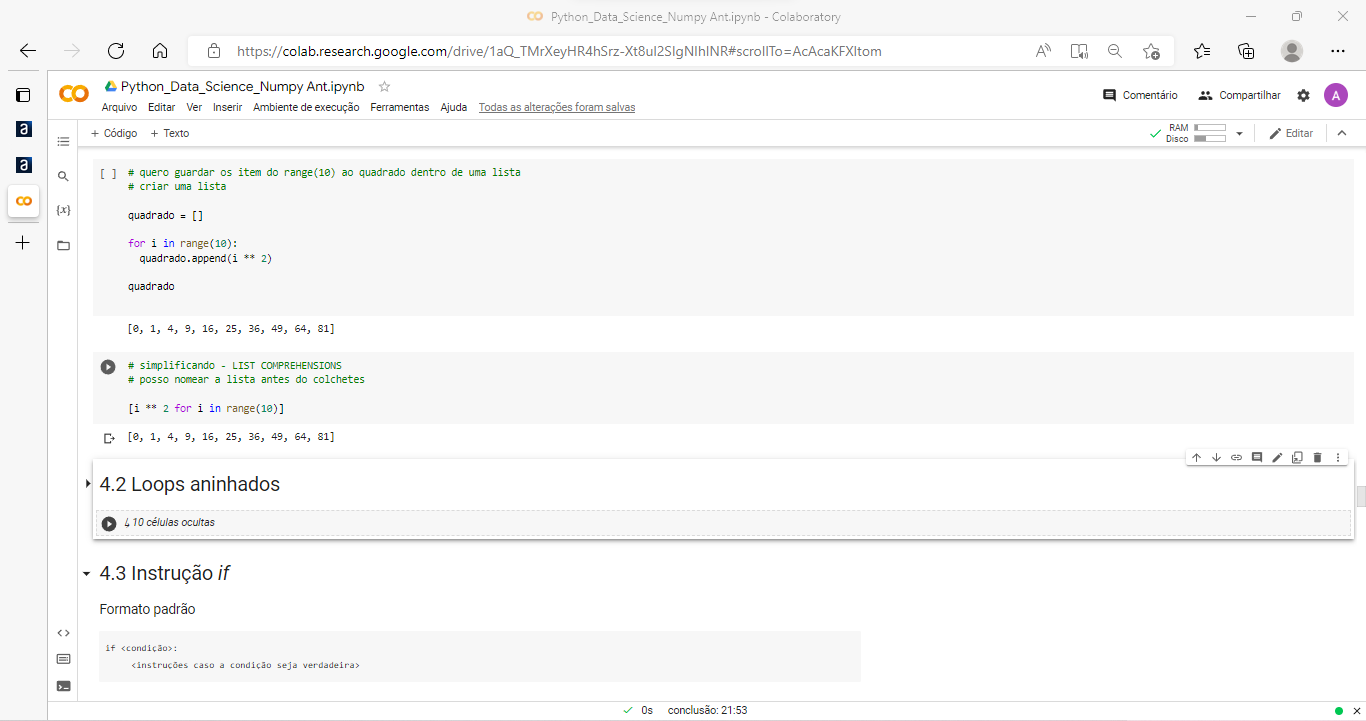Toggle the run bracket of the quadrado cell
This screenshot has width=1366, height=721.
[108, 173]
